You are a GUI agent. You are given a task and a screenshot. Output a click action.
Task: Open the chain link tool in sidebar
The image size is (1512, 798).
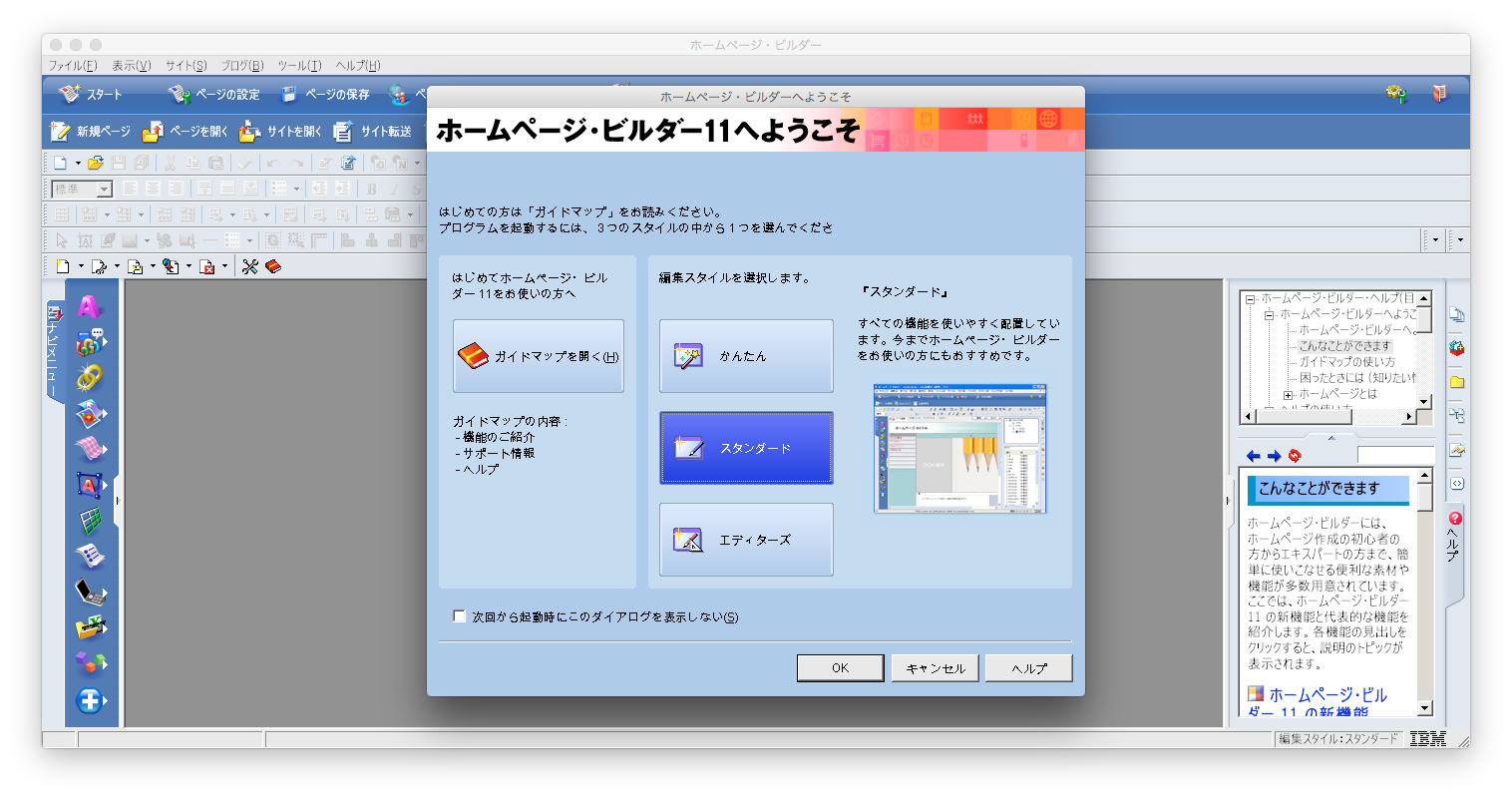tap(90, 377)
